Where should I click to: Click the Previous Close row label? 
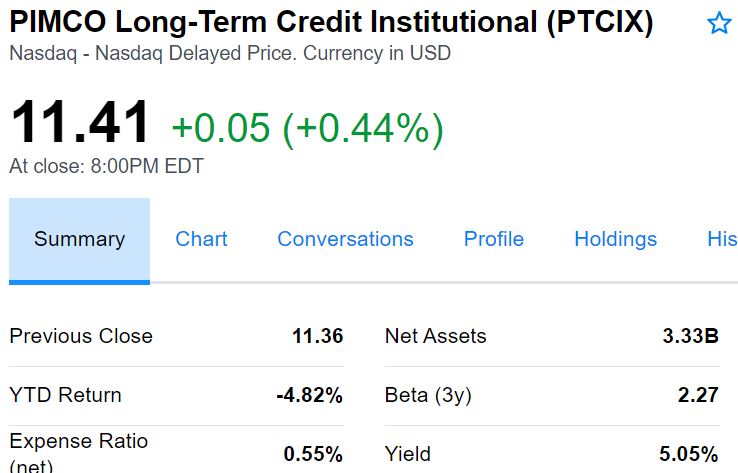81,336
